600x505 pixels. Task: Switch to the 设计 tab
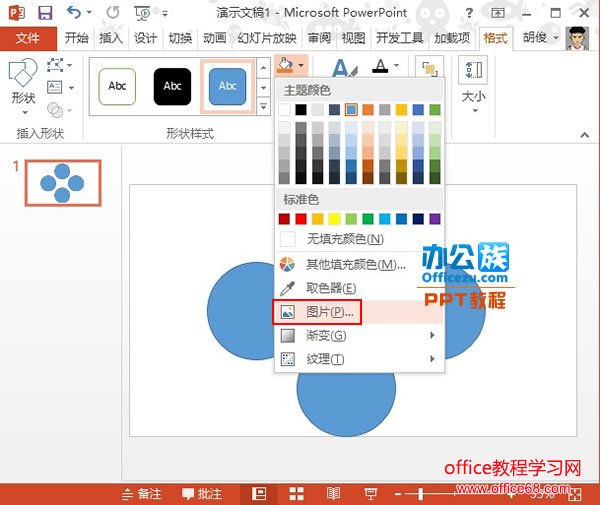click(145, 38)
